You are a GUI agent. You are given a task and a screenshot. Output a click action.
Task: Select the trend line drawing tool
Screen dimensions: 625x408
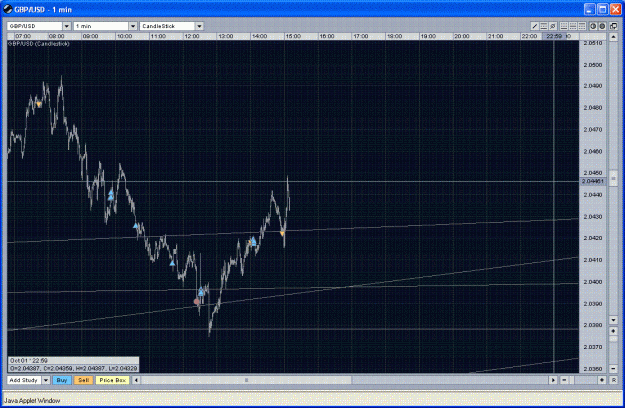535,26
